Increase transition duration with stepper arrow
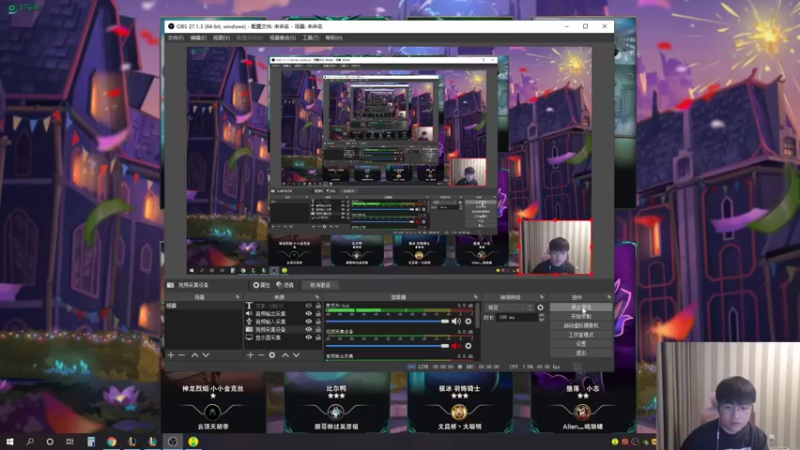The width and height of the screenshot is (800, 450). pyautogui.click(x=541, y=315)
